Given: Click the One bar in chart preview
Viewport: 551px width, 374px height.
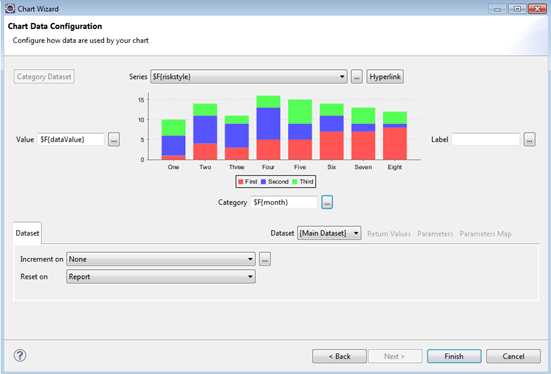Looking at the screenshot, I should coord(173,140).
